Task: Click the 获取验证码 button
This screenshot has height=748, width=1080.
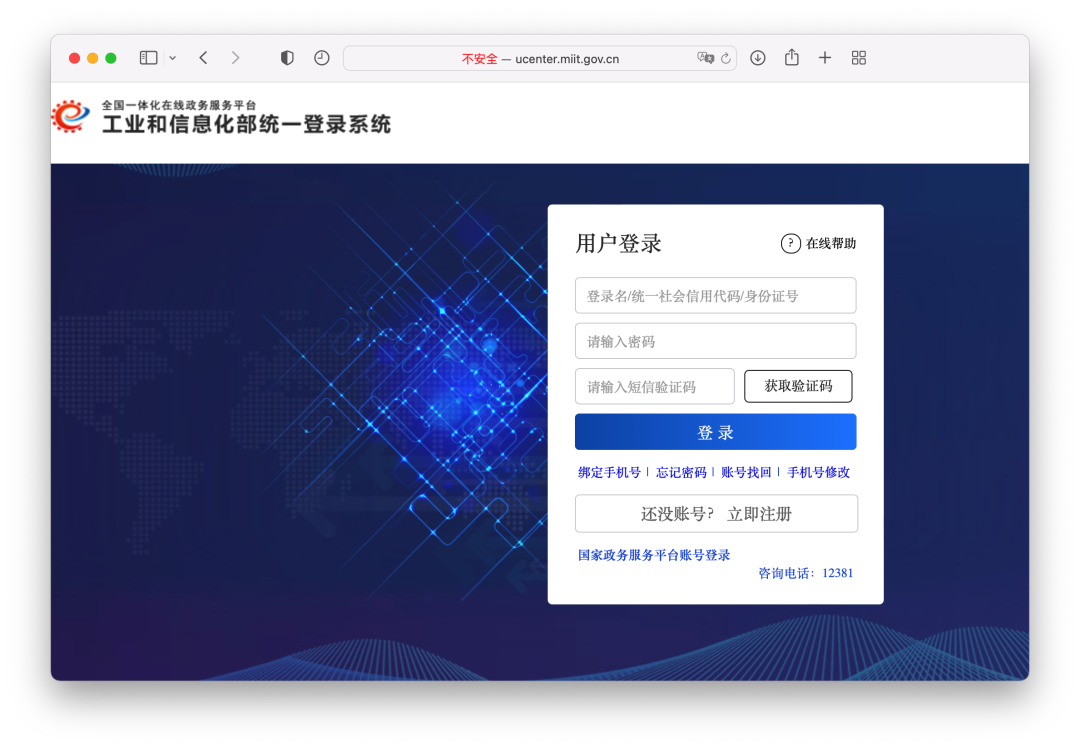Action: 798,386
